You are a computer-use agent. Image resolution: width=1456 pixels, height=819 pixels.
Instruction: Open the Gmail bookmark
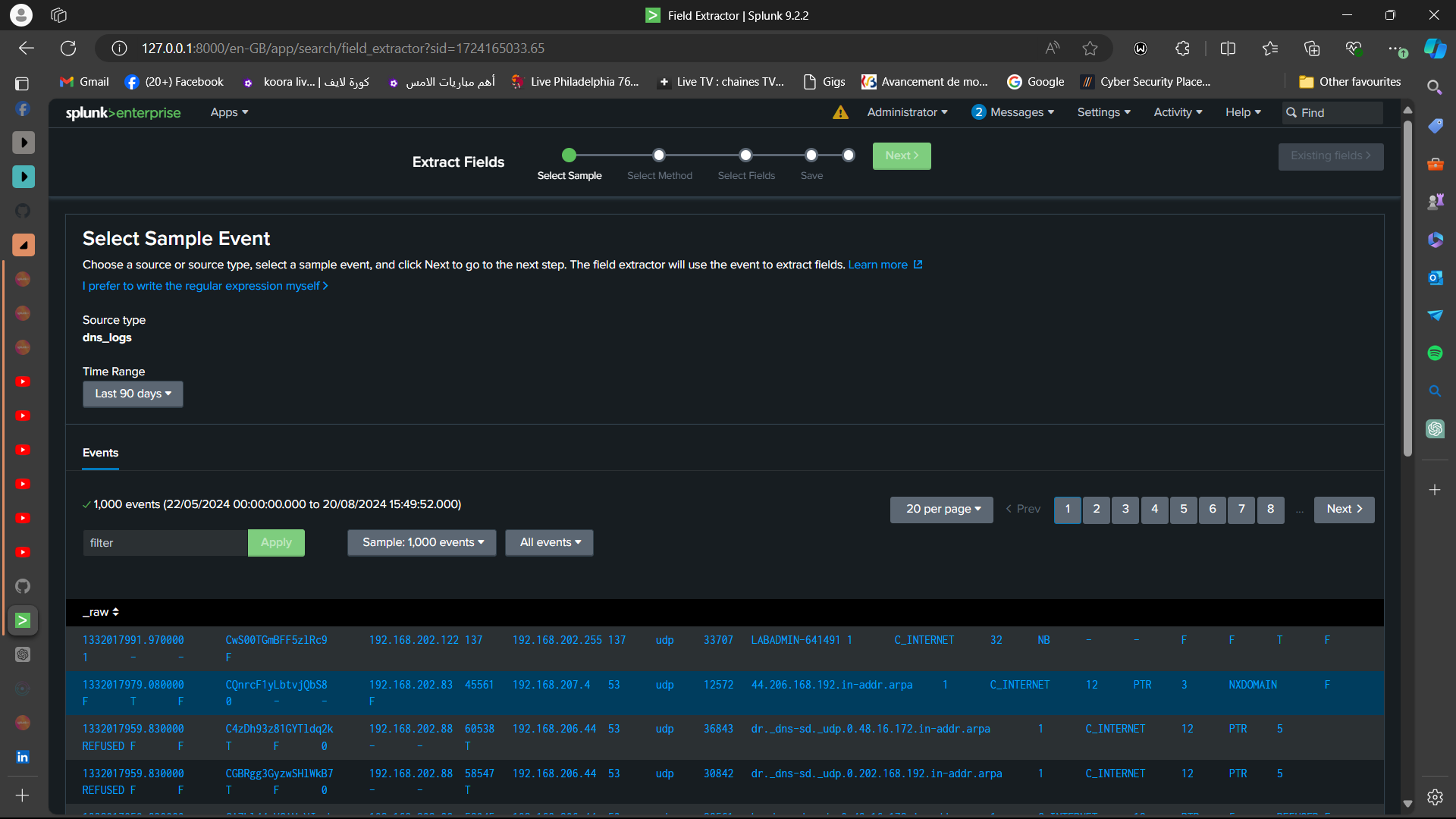tap(84, 82)
